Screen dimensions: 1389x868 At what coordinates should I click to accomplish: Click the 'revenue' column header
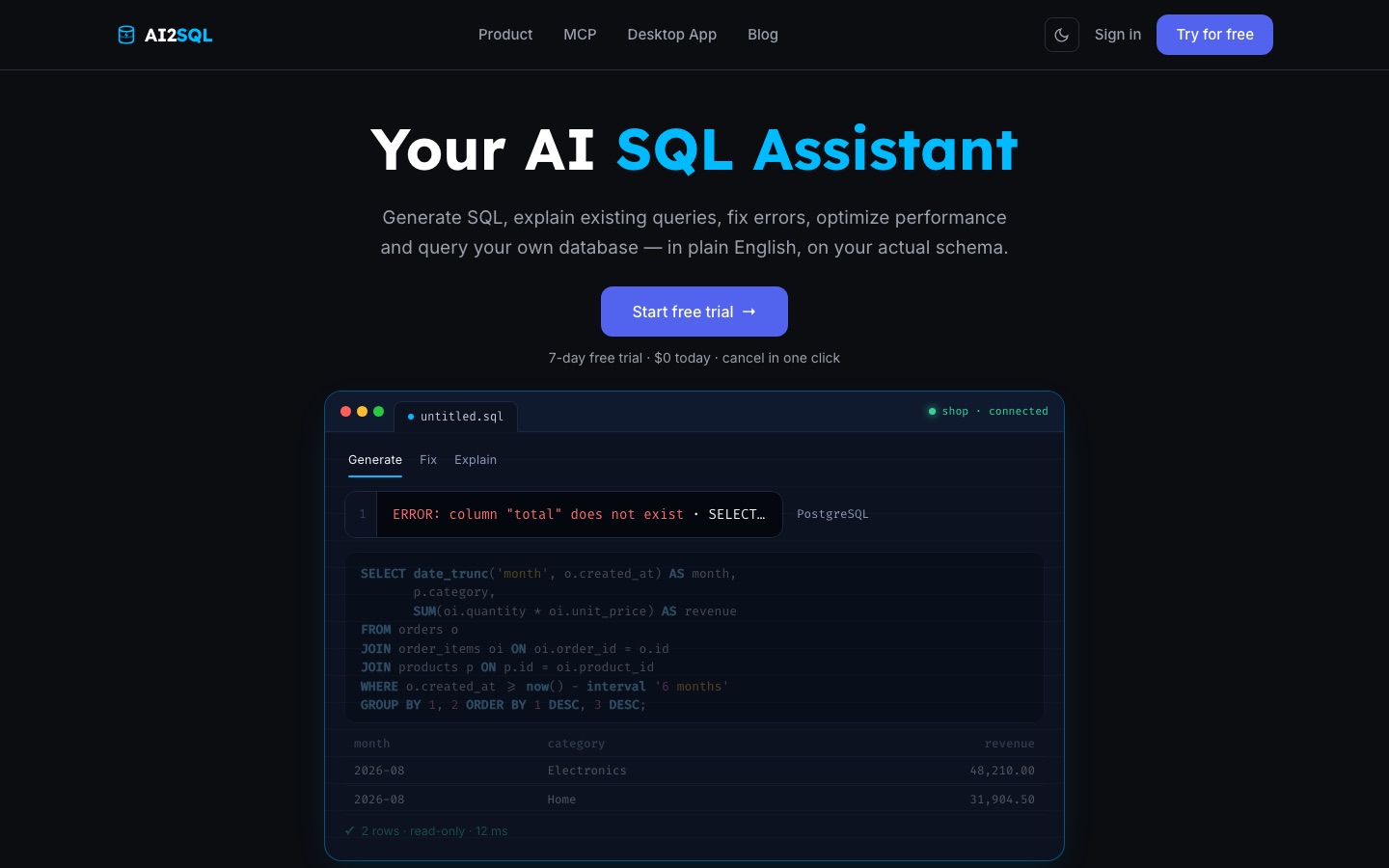[1010, 744]
